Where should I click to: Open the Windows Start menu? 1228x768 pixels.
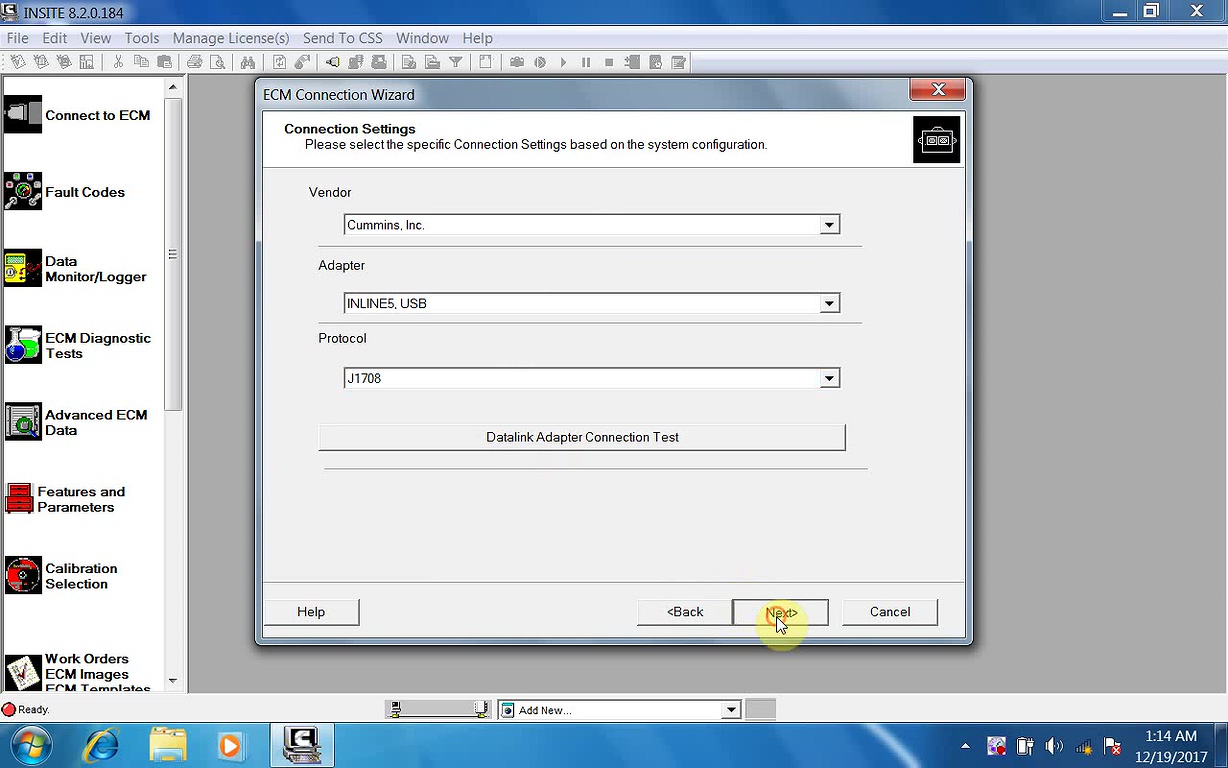(x=33, y=745)
